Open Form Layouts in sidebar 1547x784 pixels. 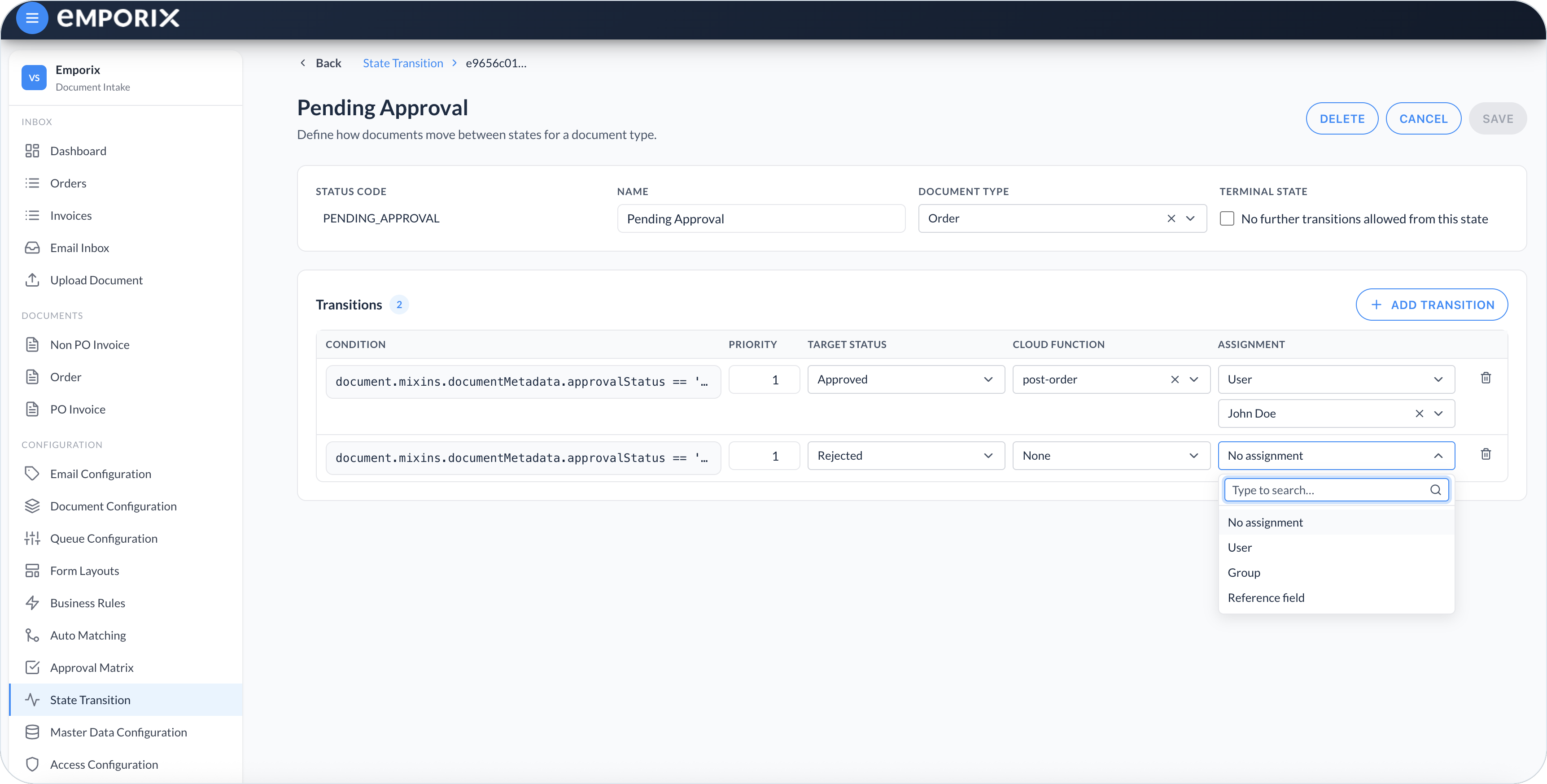[x=126, y=571]
